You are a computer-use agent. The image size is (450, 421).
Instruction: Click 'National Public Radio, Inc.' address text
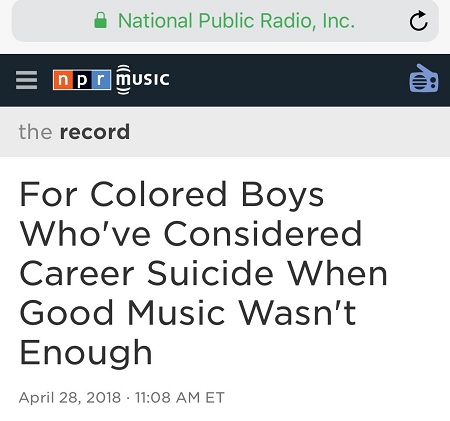coord(236,21)
